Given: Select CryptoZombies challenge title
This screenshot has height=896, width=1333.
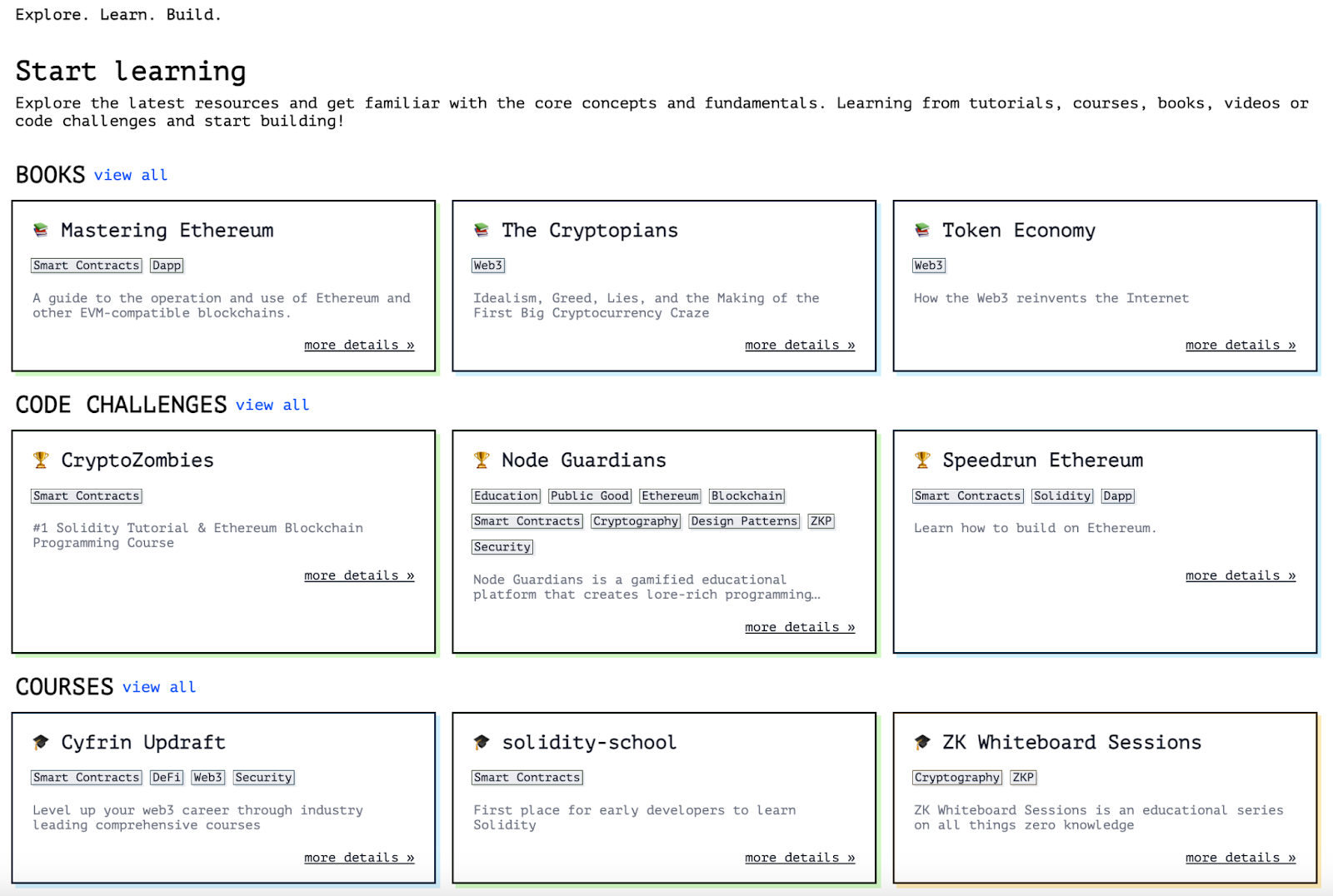Looking at the screenshot, I should (x=137, y=460).
